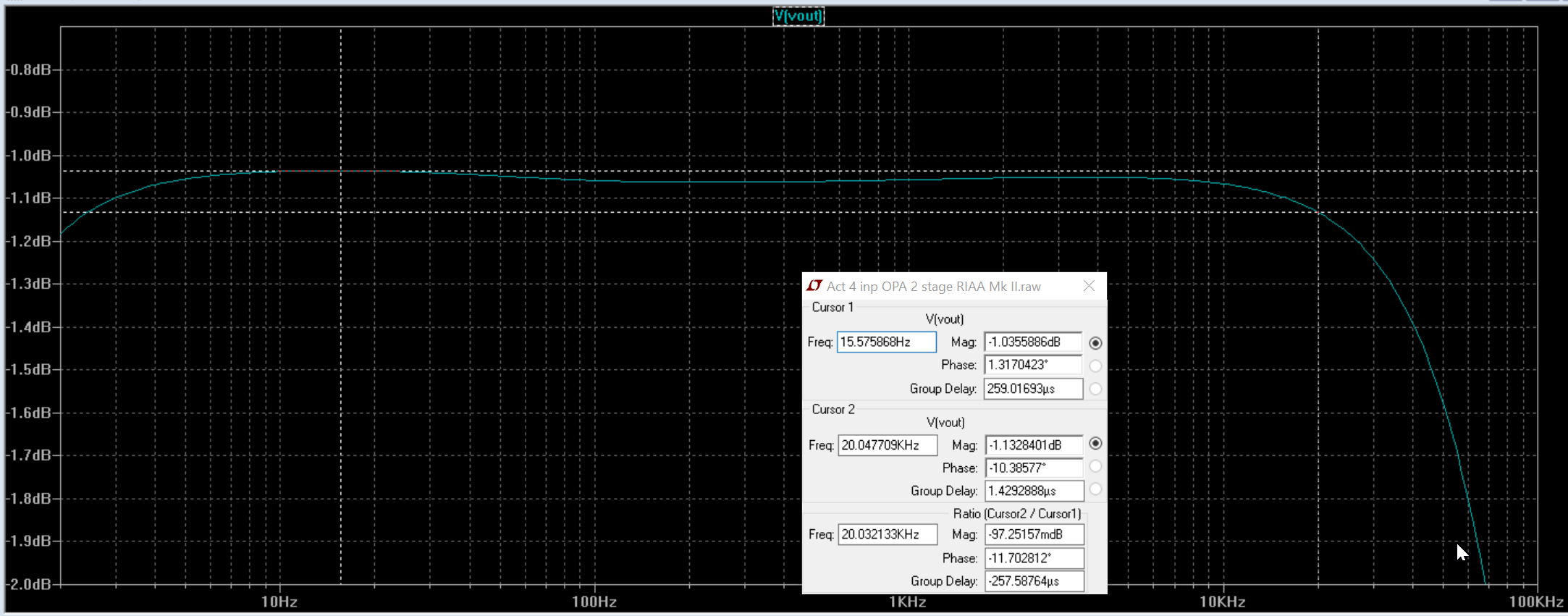
Task: Click dialog title Act 4 inp OPA RIAA
Action: pyautogui.click(x=934, y=287)
